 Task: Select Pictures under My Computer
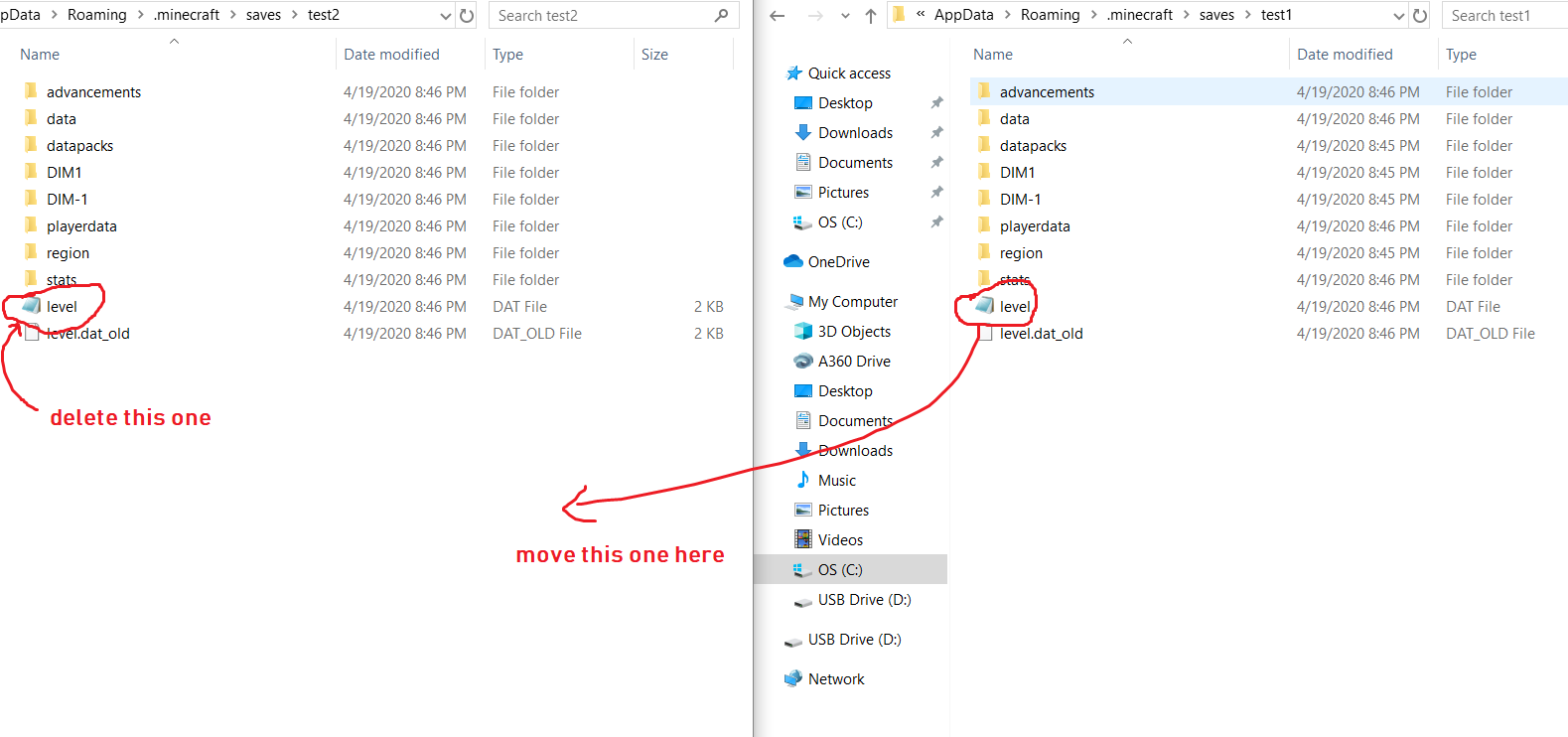tap(843, 510)
